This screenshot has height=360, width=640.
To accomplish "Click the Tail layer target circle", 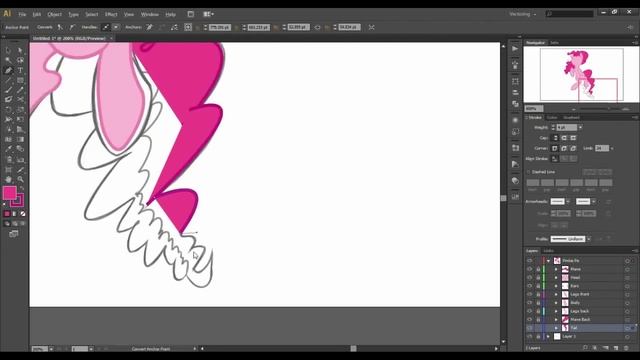I will point(627,328).
